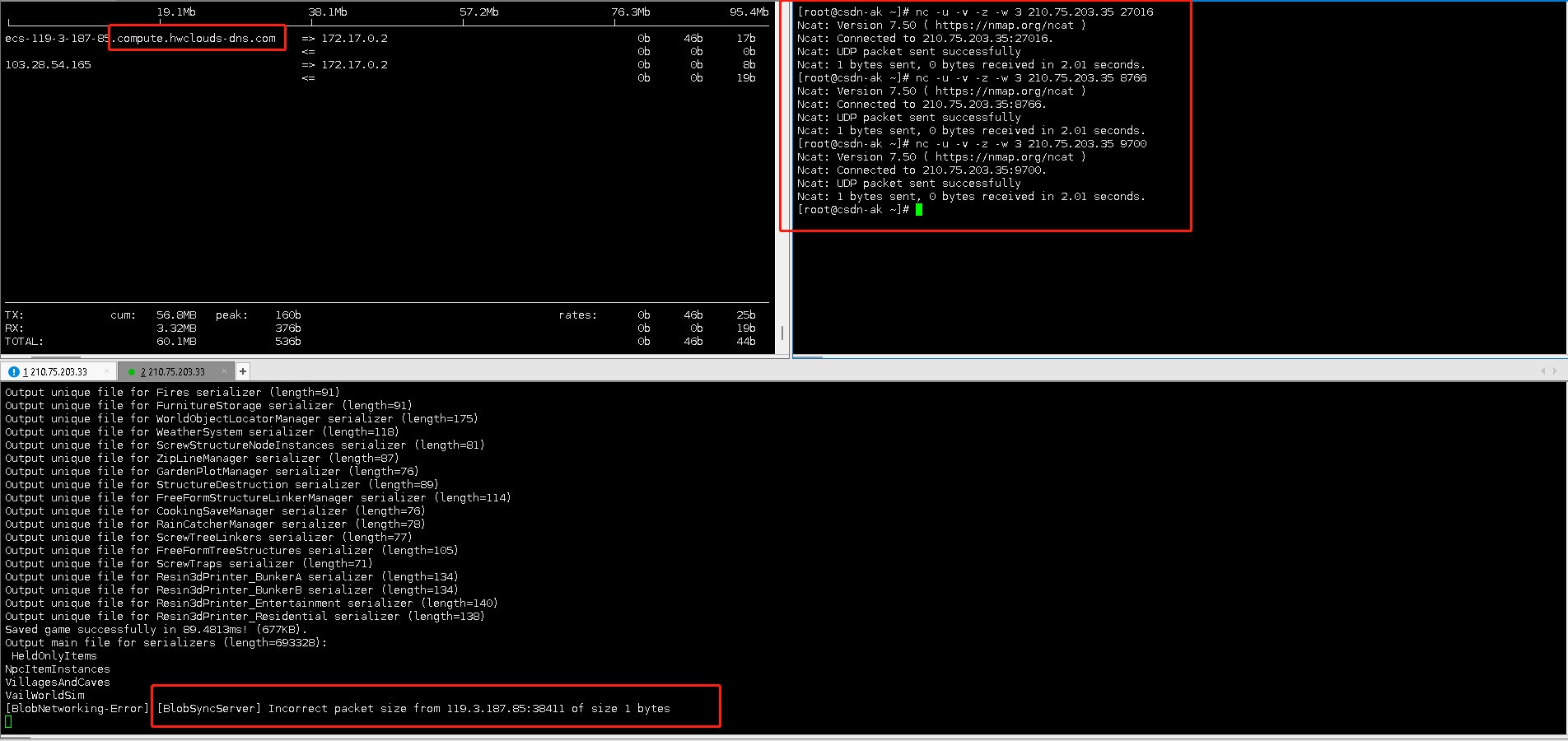Click the green status dot on tab 2
Viewport: 1568px width, 741px height.
coord(132,372)
